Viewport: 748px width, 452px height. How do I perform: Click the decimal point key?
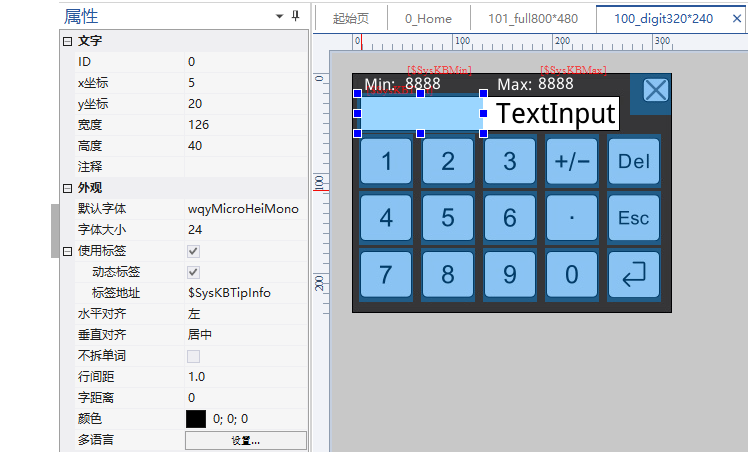click(x=571, y=218)
